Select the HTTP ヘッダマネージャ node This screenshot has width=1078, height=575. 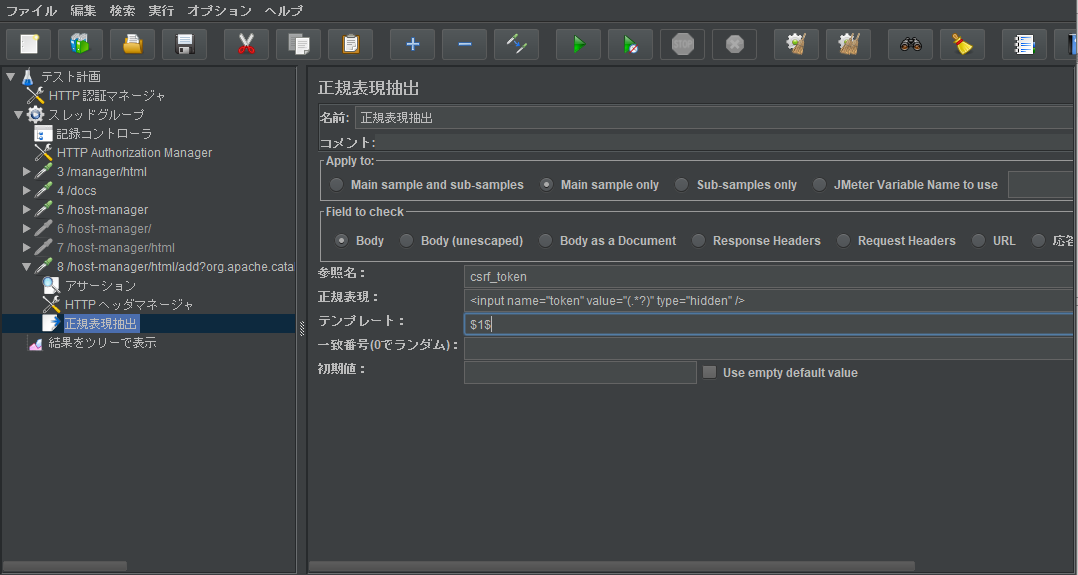pyautogui.click(x=129, y=305)
